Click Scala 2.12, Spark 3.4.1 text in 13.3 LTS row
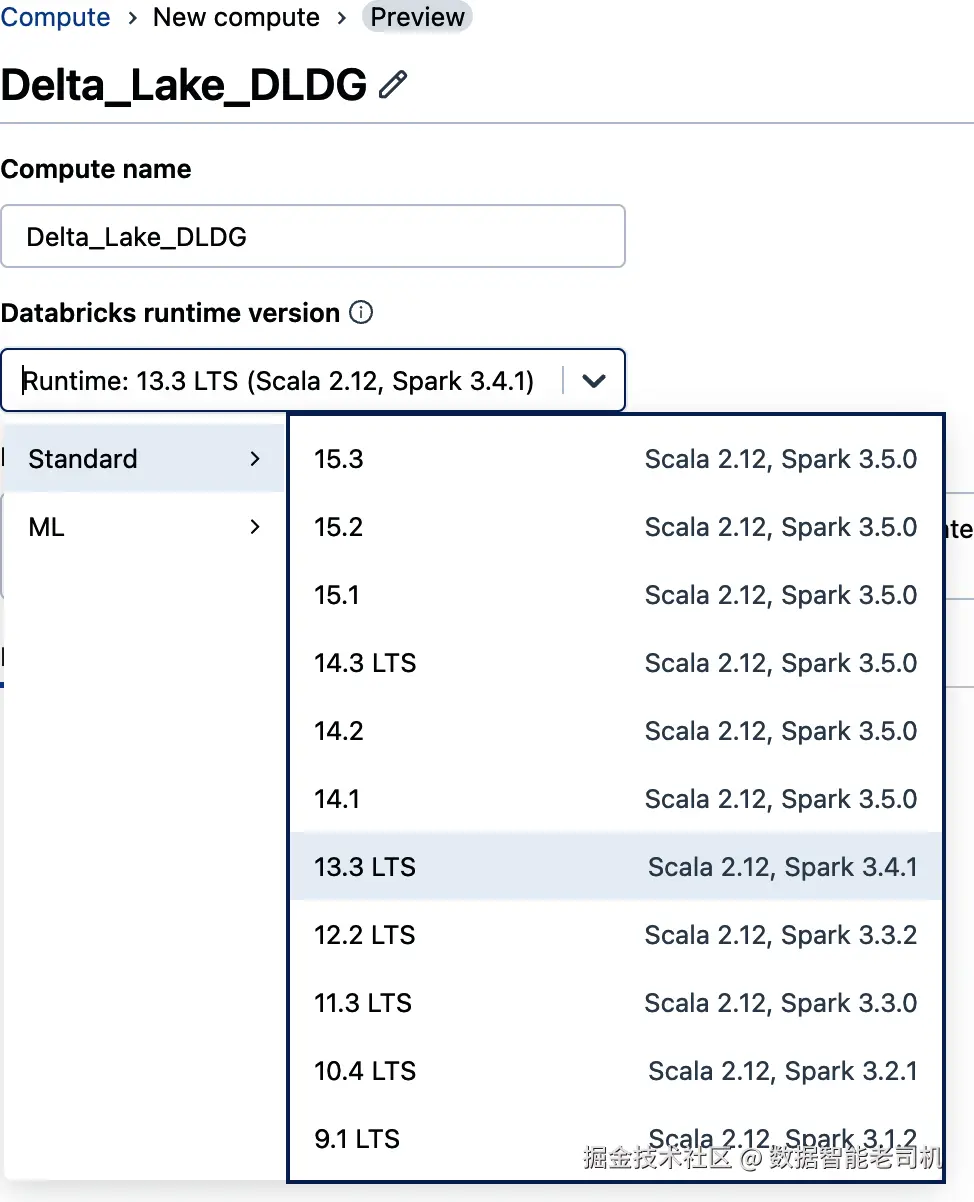The width and height of the screenshot is (974, 1202). tap(783, 867)
